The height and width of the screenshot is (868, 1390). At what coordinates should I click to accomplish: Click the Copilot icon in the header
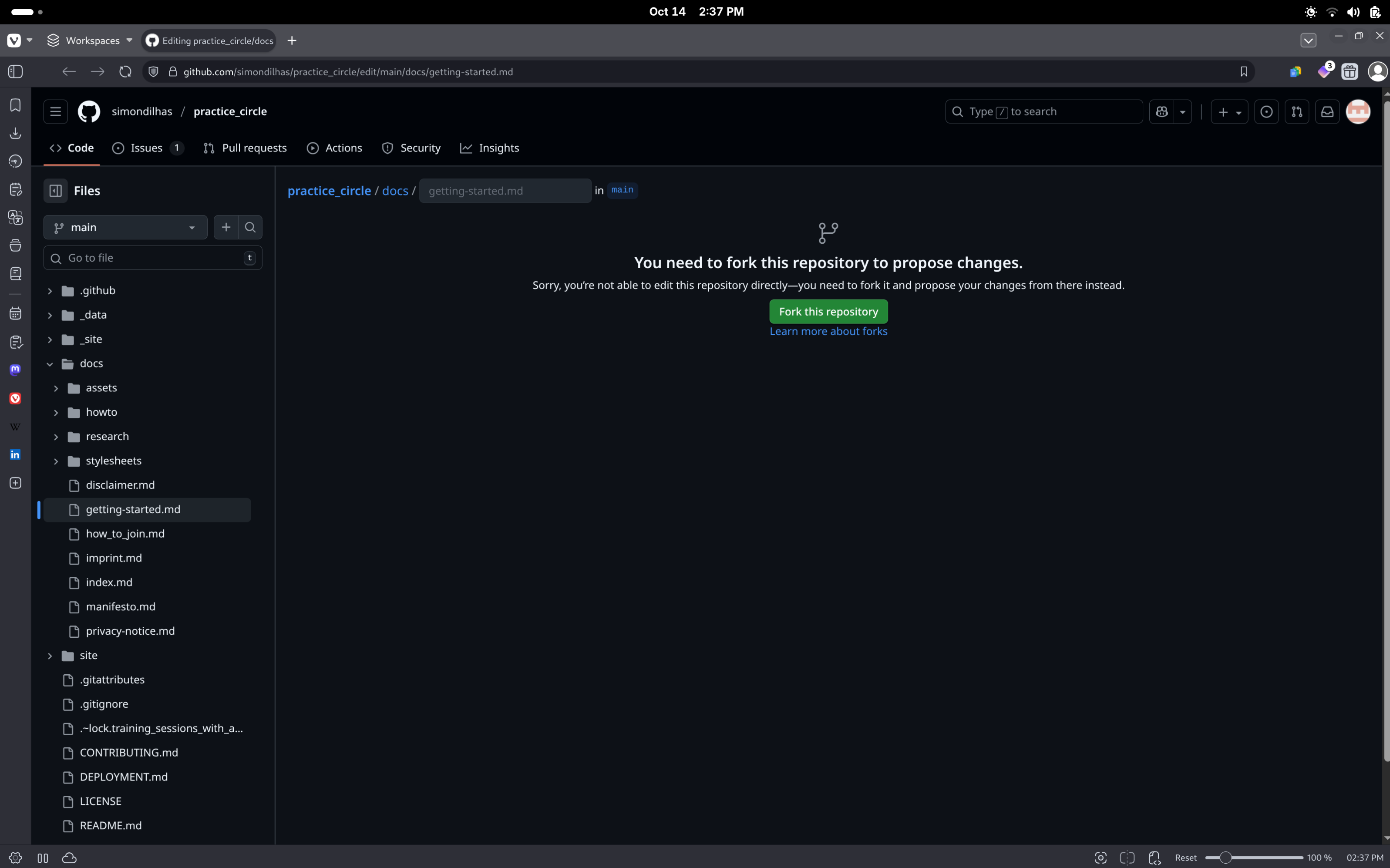point(1161,111)
